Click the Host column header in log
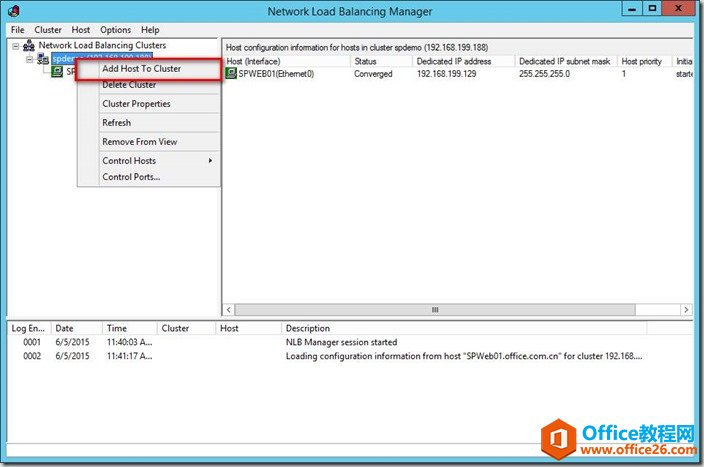 pyautogui.click(x=249, y=328)
